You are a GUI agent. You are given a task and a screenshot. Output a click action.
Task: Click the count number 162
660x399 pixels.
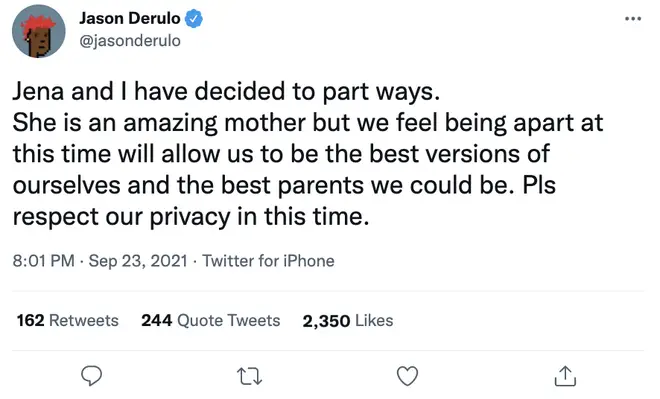(x=30, y=320)
